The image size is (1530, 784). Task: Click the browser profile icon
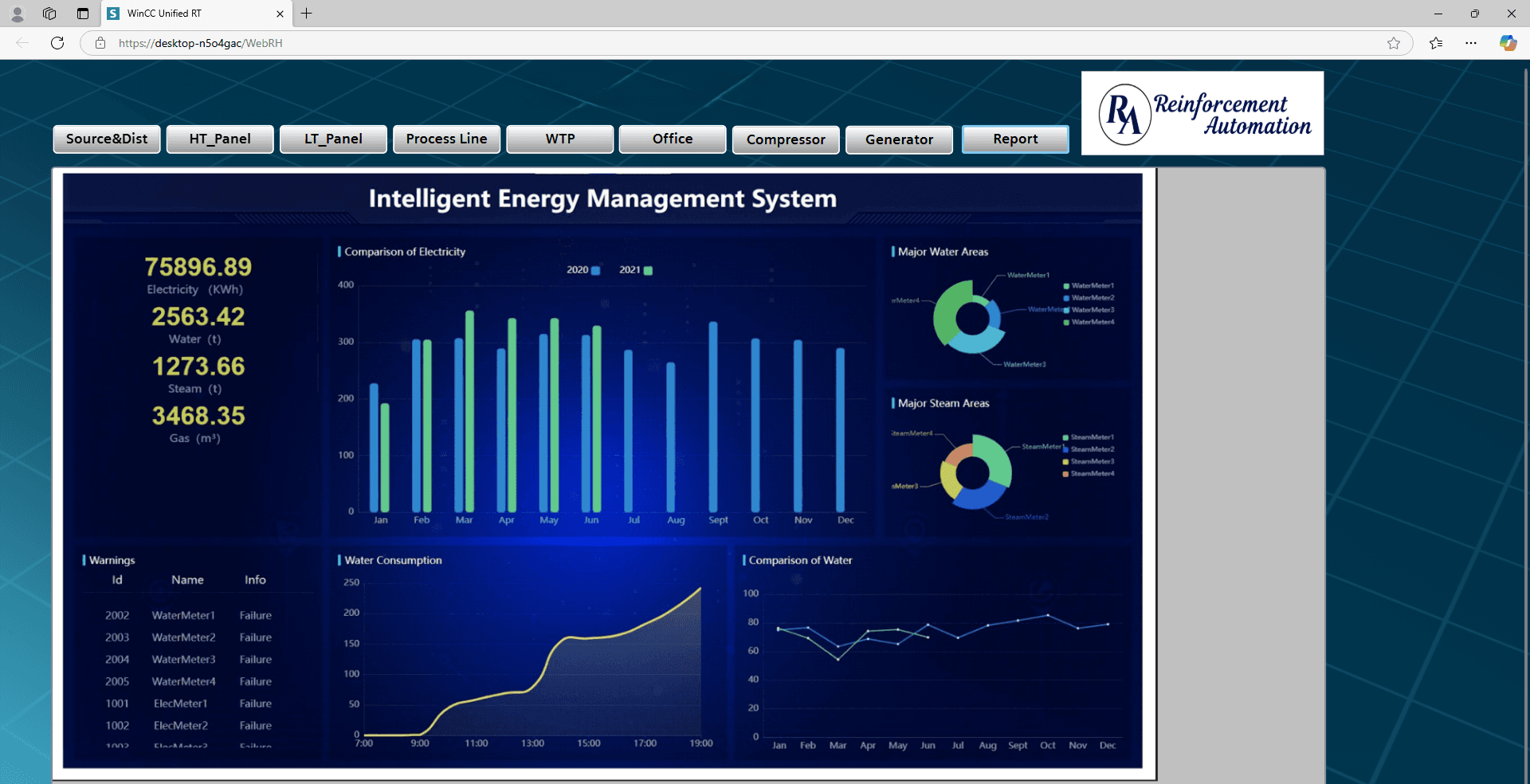click(x=17, y=14)
